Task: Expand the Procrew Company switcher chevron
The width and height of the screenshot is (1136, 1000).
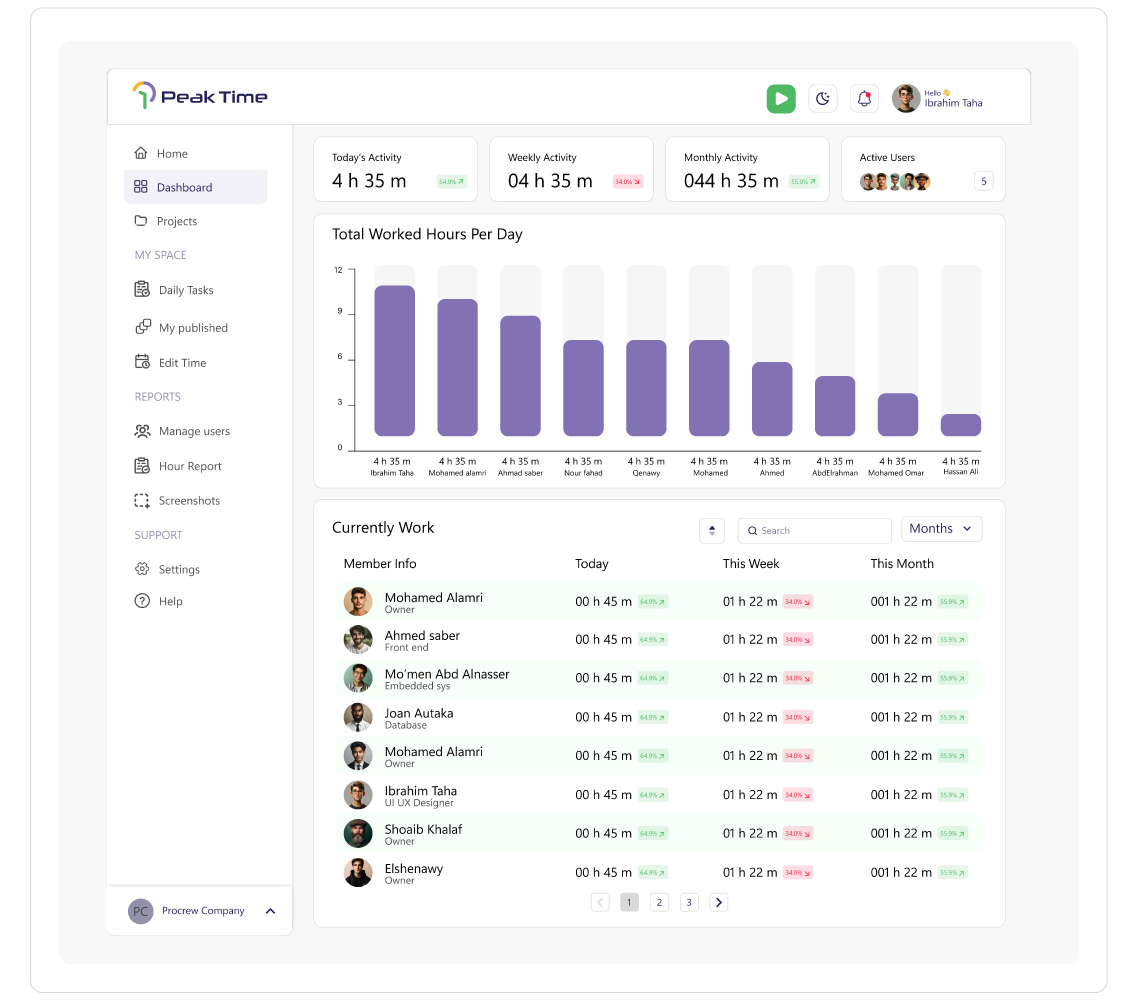Action: (x=270, y=911)
